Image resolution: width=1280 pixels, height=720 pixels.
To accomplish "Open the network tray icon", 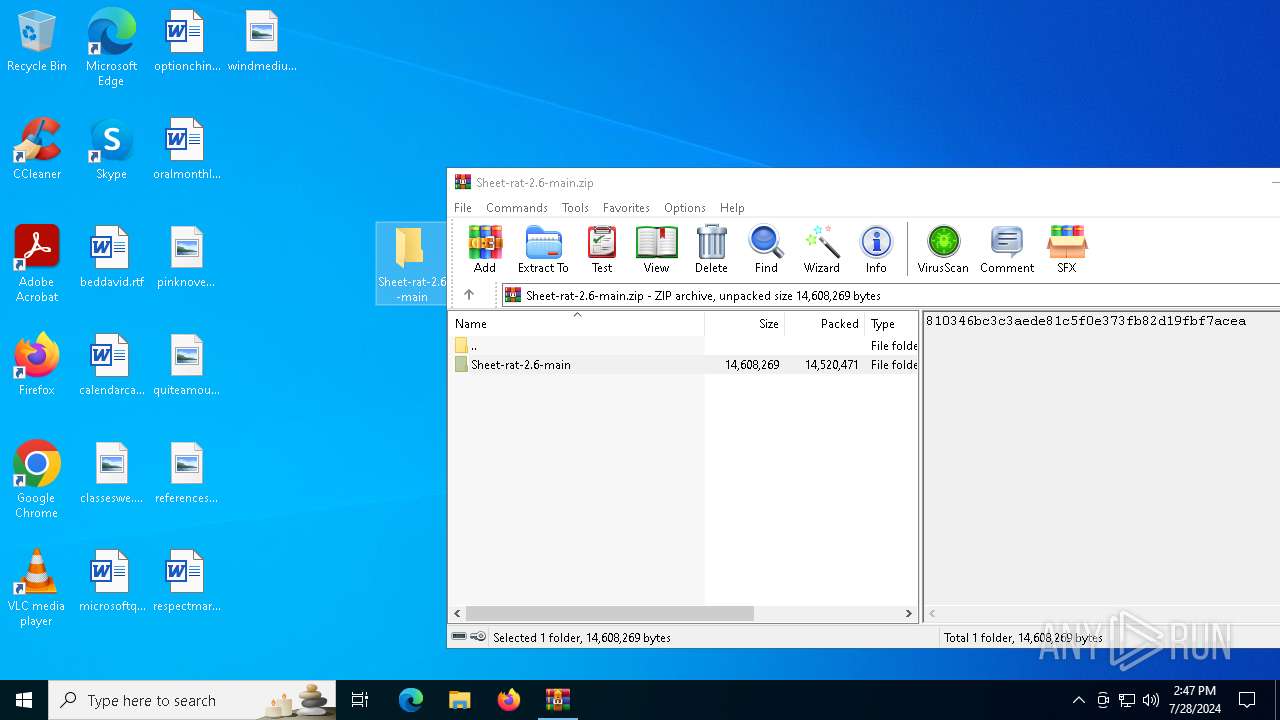I will pos(1127,700).
